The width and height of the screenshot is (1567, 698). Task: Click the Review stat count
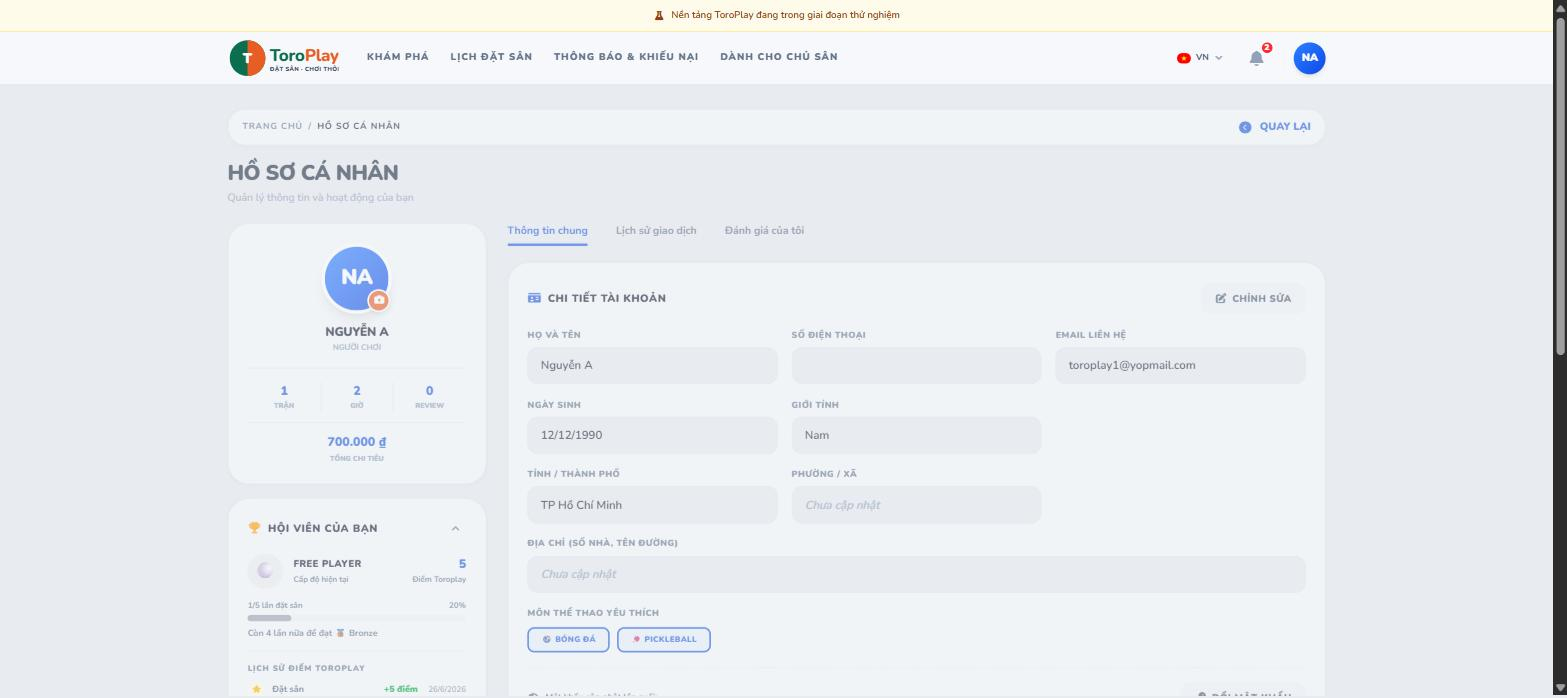[x=430, y=391]
